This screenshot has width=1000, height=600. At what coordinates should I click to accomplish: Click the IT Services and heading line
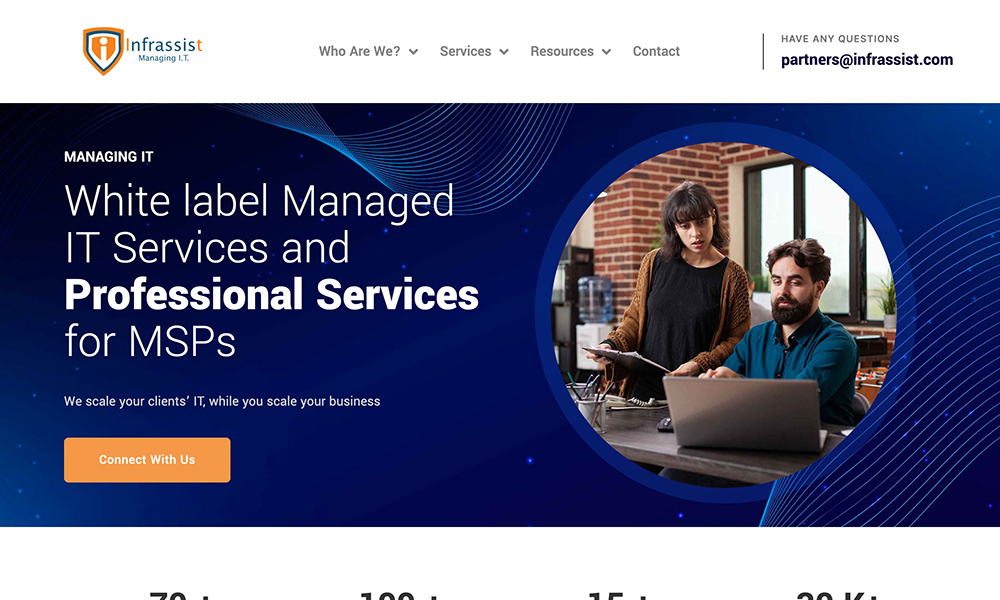point(207,248)
